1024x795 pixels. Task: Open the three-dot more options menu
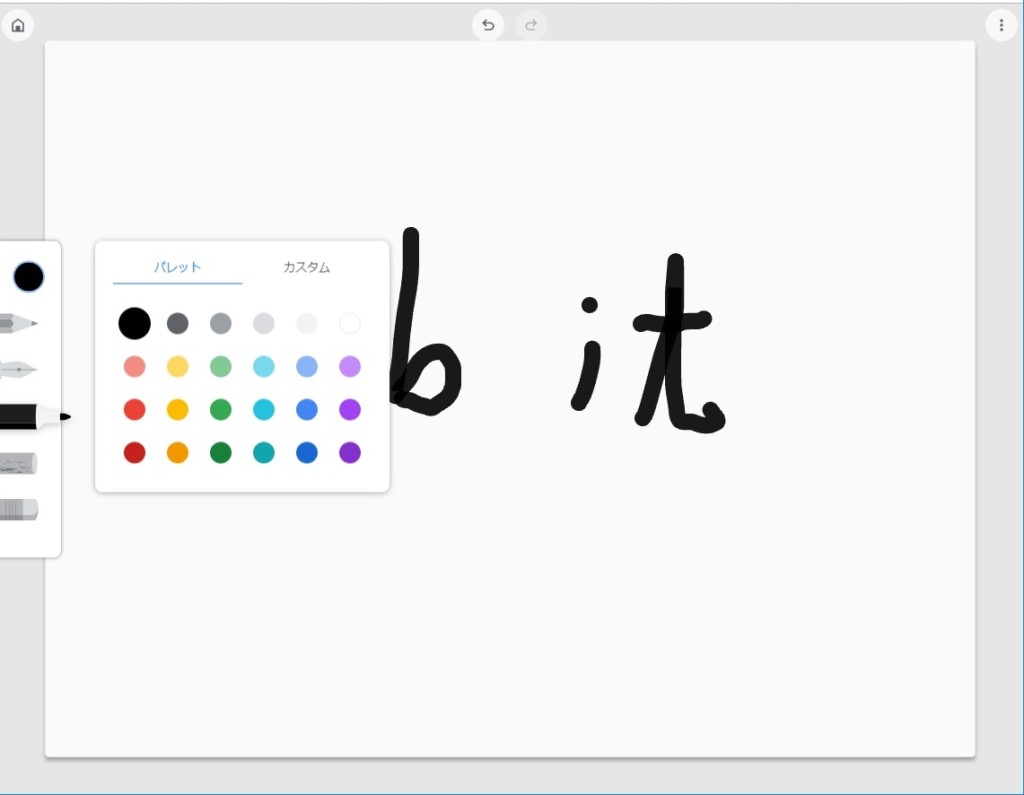[1001, 25]
